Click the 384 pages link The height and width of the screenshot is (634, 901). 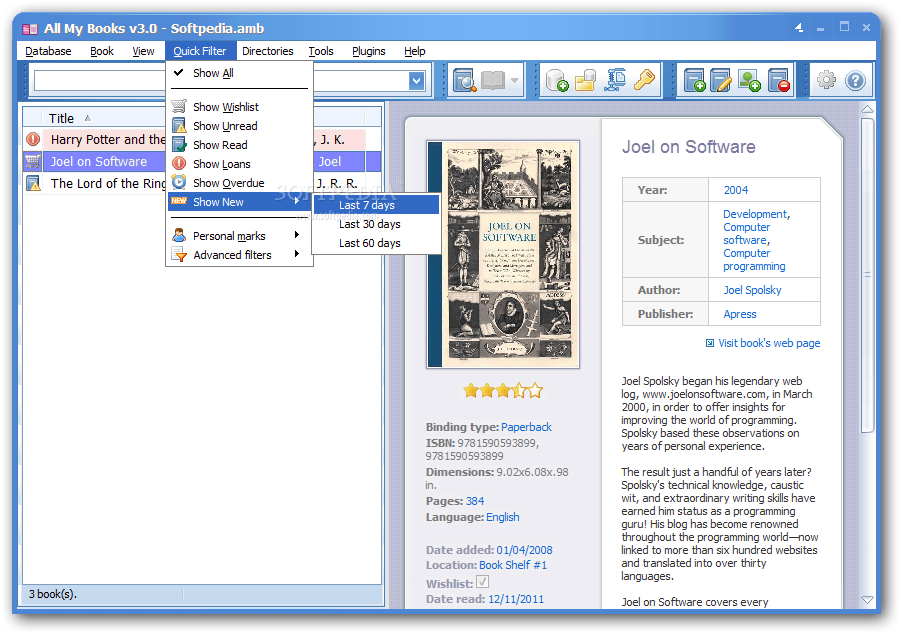(x=475, y=501)
